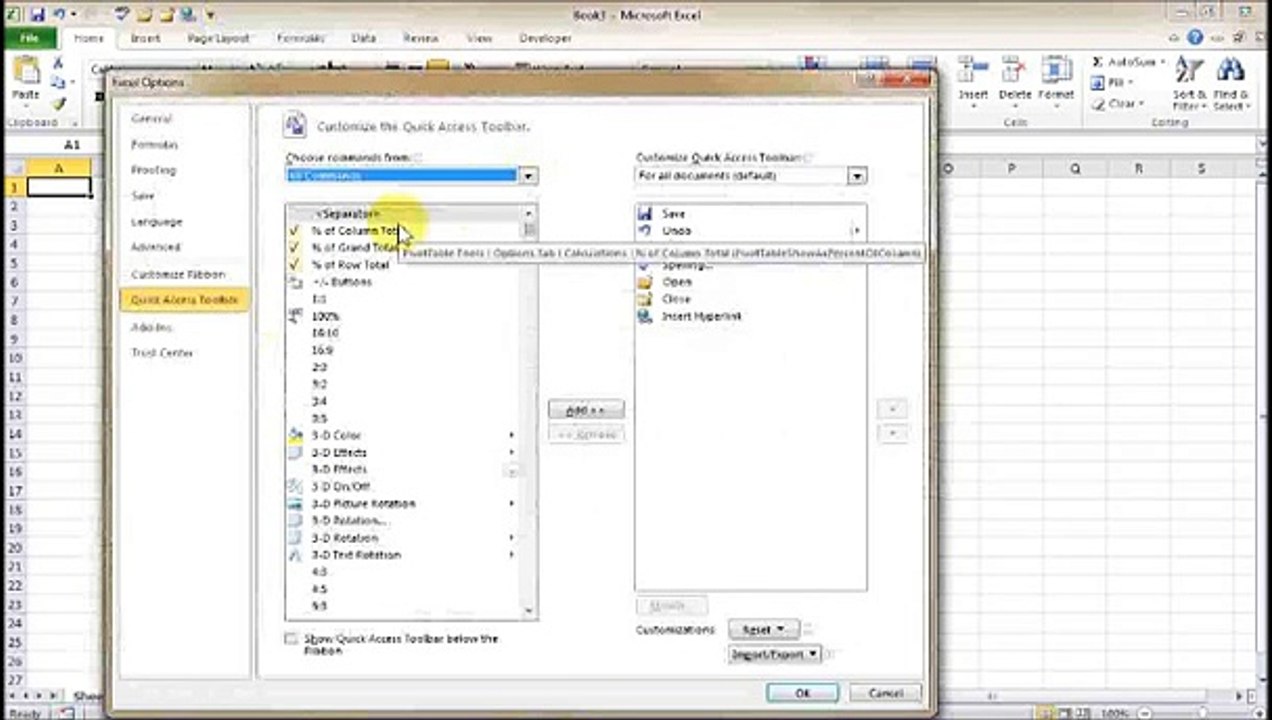Click the Save icon in the title bar

point(37,15)
